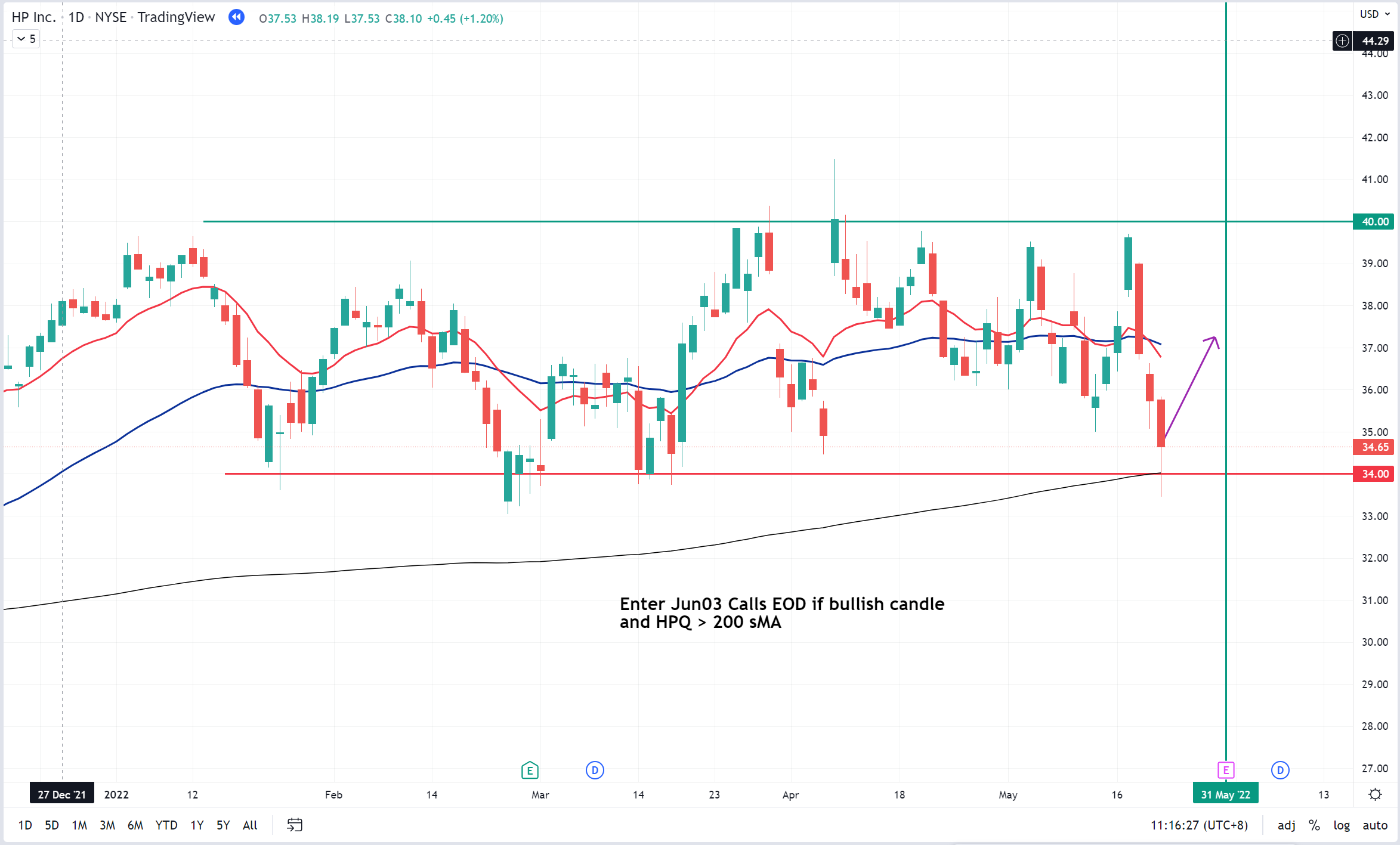Select the purple projection arrow drawing
Image resolution: width=1400 pixels, height=845 pixels.
(x=1190, y=388)
